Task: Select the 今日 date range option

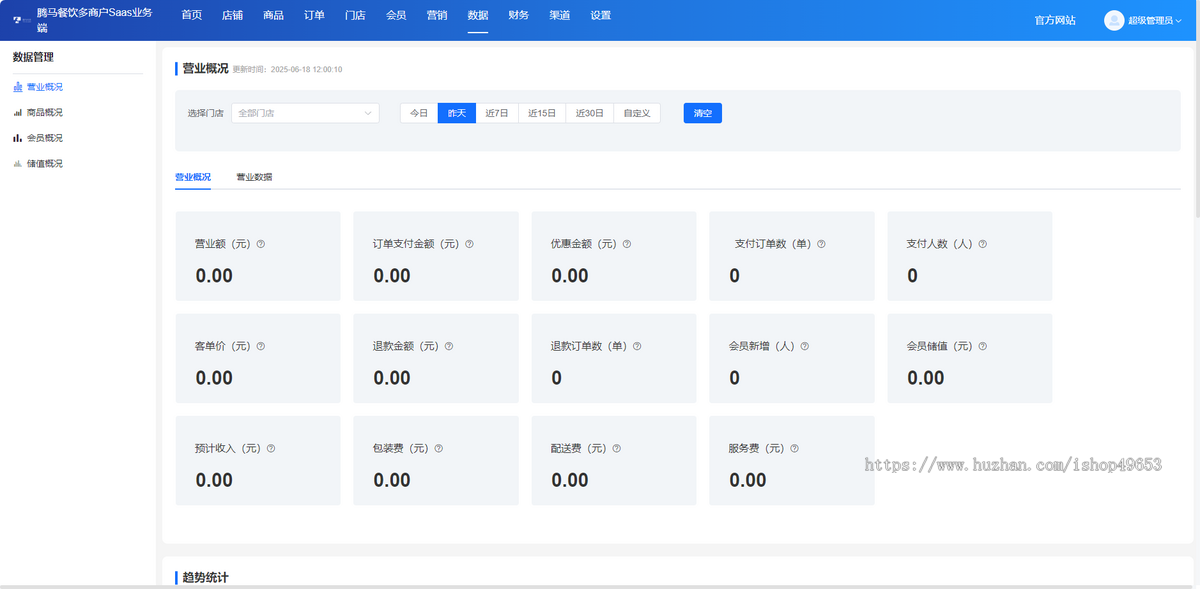Action: point(419,113)
